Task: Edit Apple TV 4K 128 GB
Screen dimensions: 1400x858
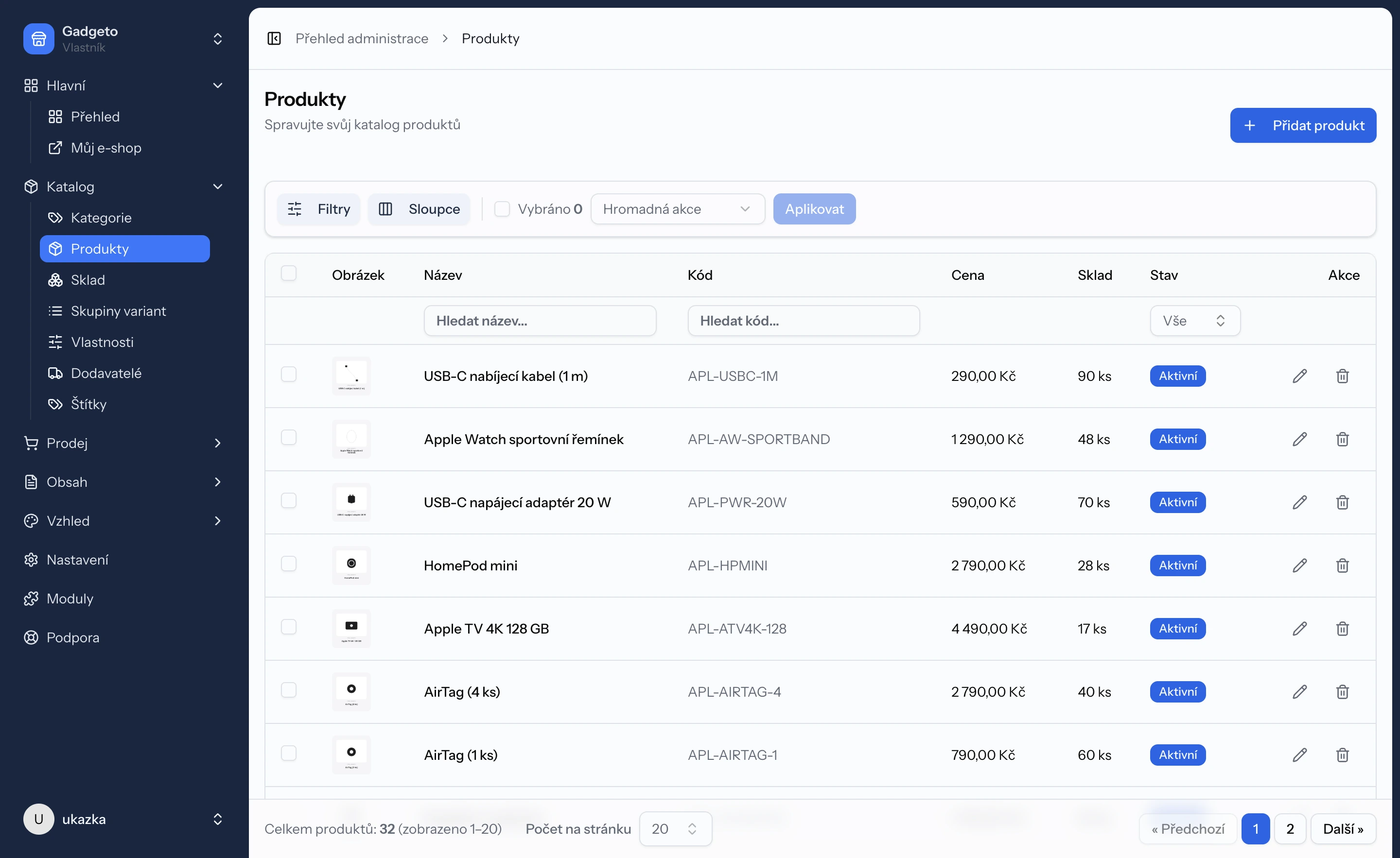Action: 1299,629
